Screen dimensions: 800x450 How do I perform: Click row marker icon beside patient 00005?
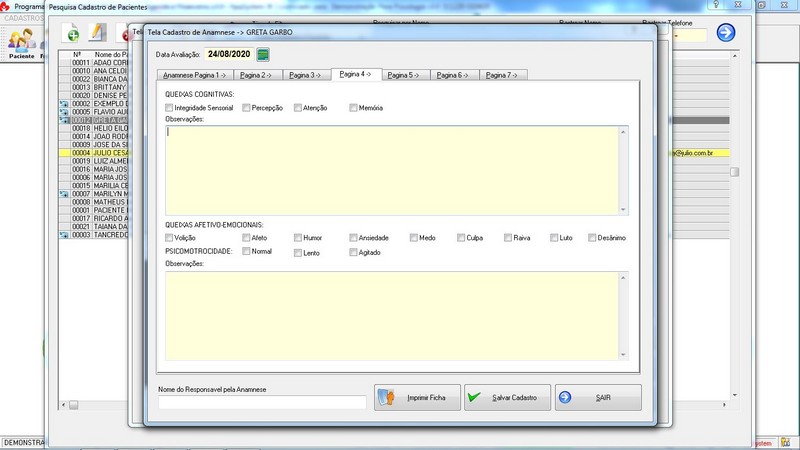[x=64, y=112]
